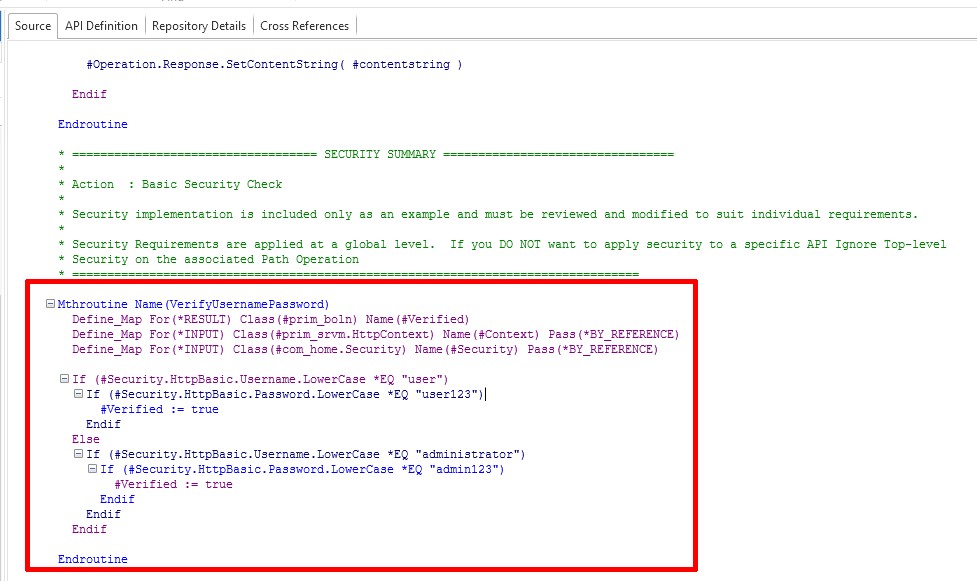Open the Cross References tab
This screenshot has height=581, width=977.
[304, 26]
